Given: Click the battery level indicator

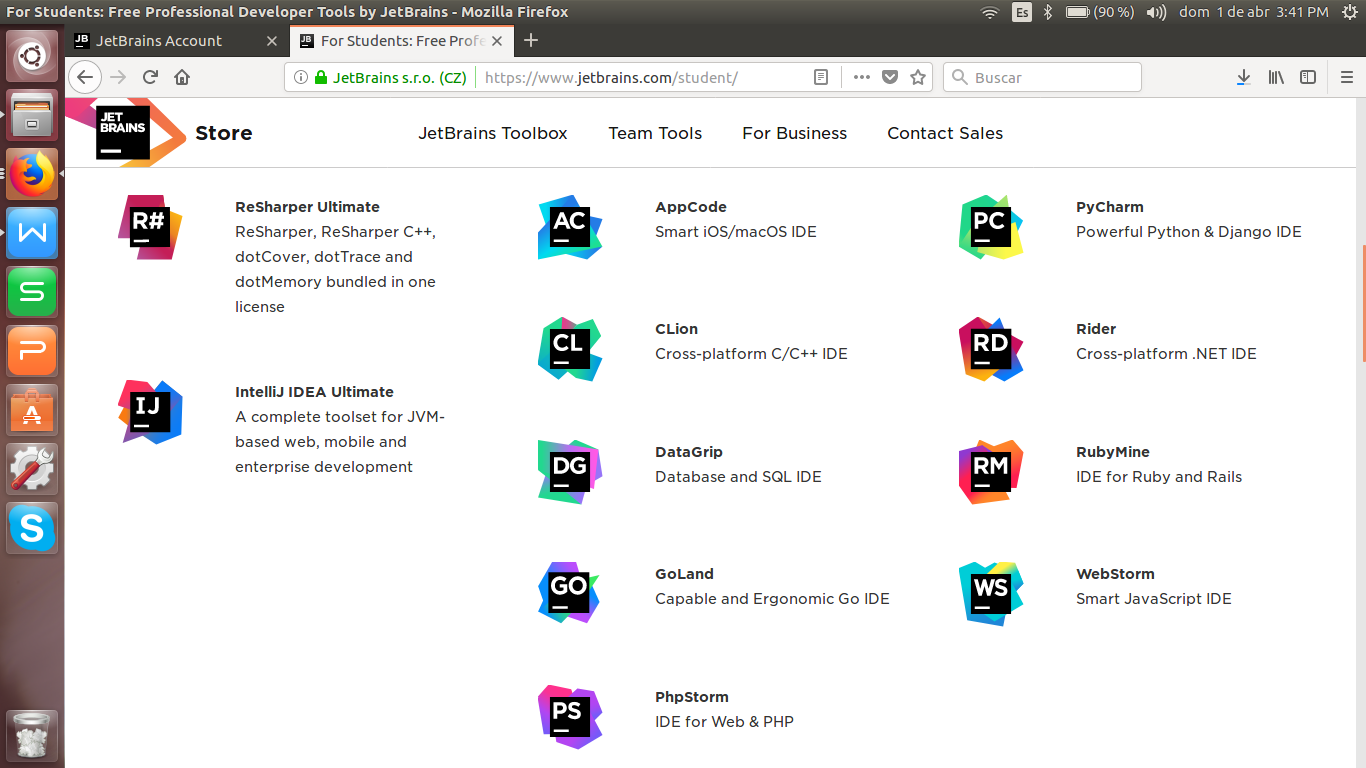Looking at the screenshot, I should [x=1100, y=12].
